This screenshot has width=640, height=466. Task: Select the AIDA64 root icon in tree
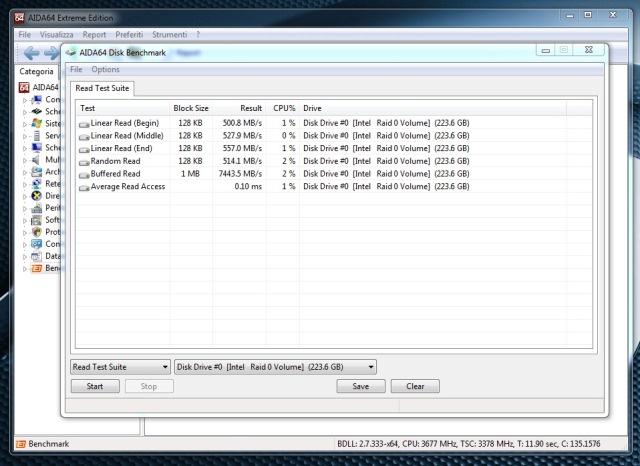[x=24, y=87]
